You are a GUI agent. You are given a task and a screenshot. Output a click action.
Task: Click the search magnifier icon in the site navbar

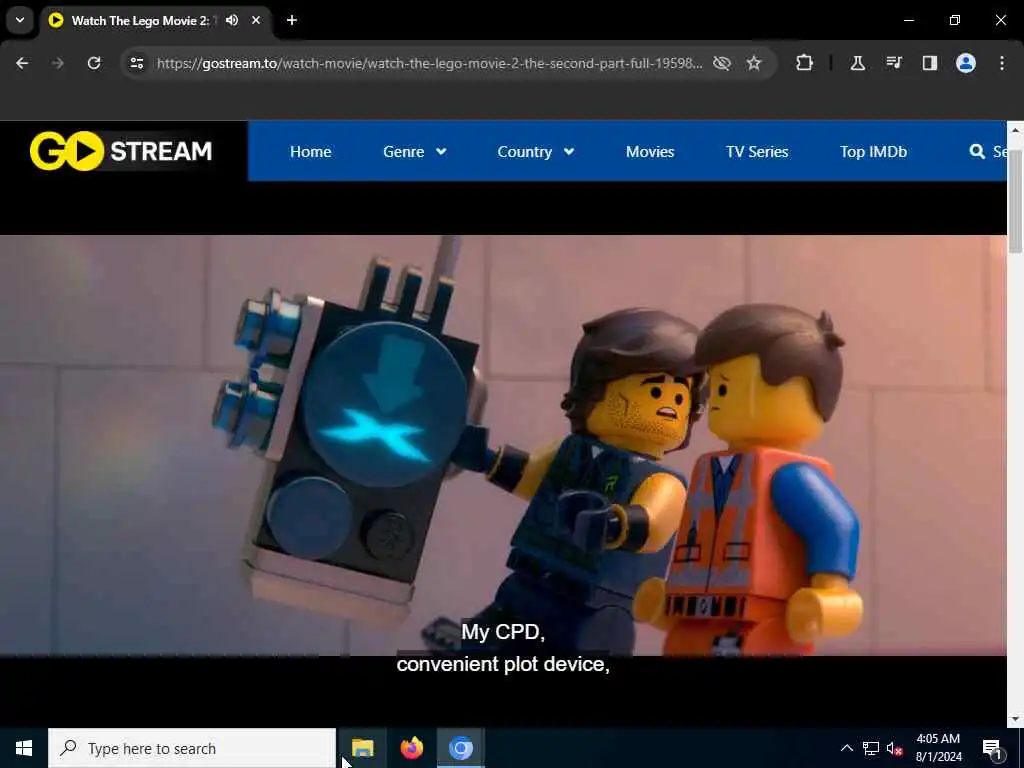pos(977,152)
